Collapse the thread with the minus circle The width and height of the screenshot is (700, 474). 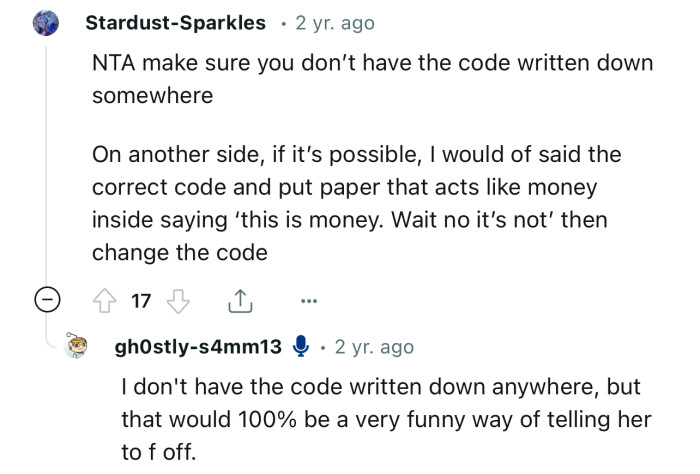pos(45,299)
